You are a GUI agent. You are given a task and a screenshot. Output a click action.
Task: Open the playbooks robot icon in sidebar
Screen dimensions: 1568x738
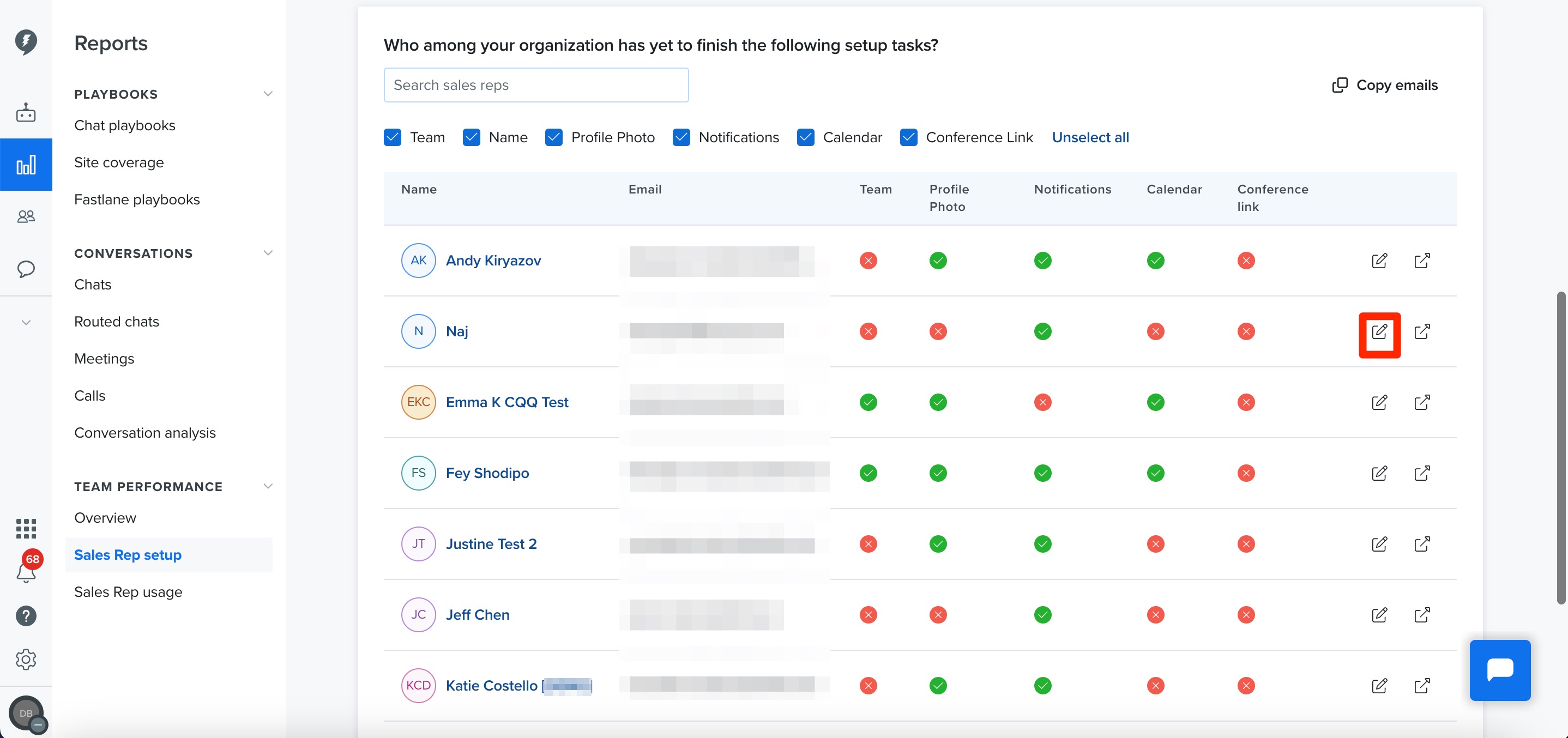pos(26,113)
